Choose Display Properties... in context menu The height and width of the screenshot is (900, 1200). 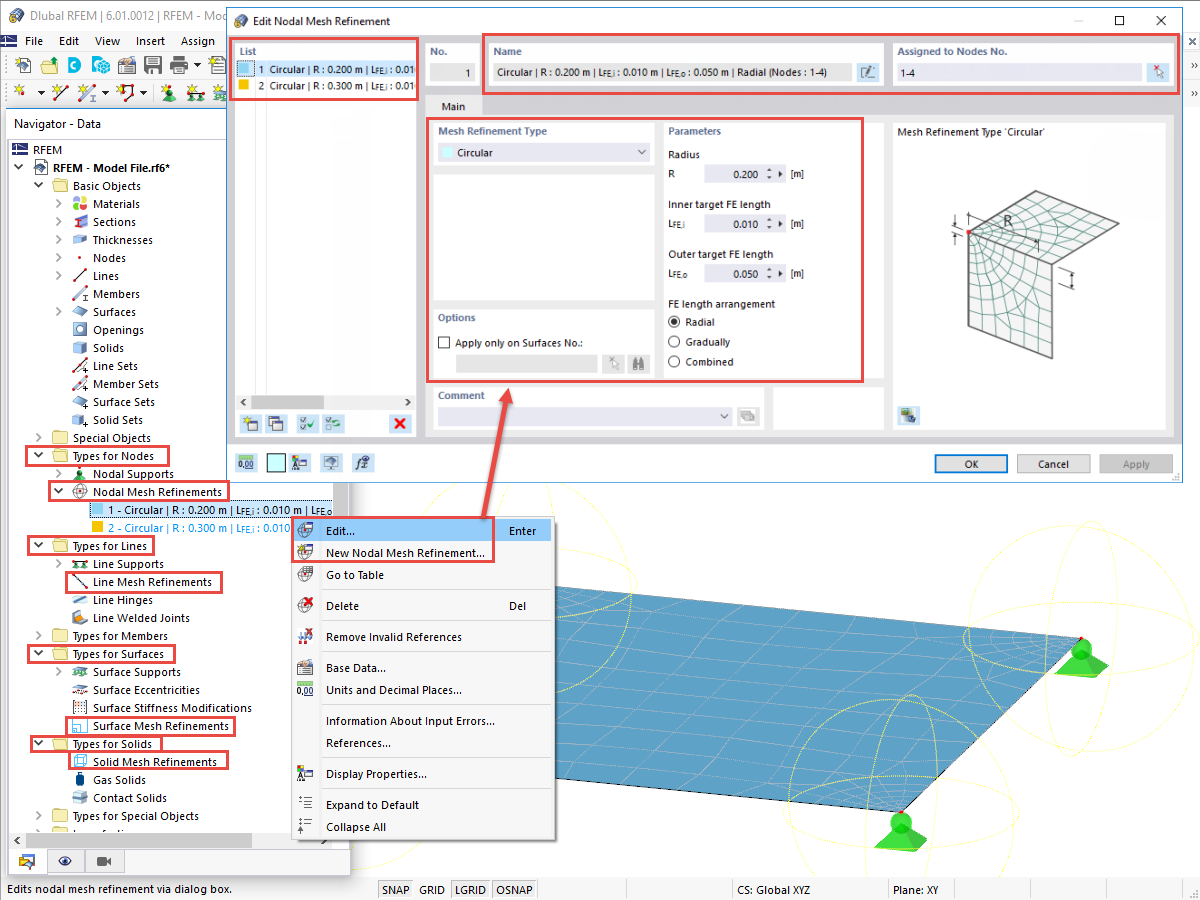(423, 774)
